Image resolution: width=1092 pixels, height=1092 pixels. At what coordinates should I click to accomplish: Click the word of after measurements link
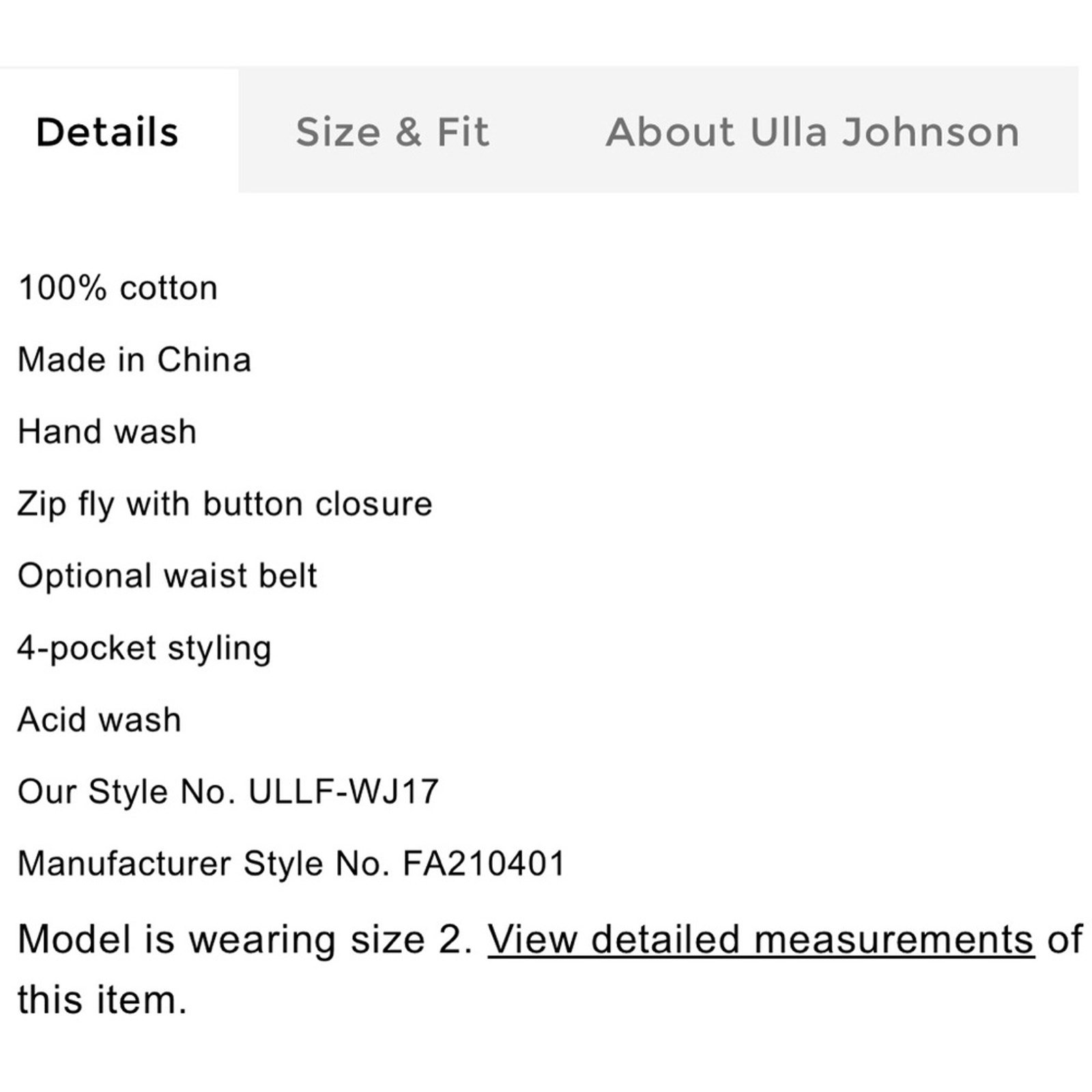click(x=1065, y=940)
